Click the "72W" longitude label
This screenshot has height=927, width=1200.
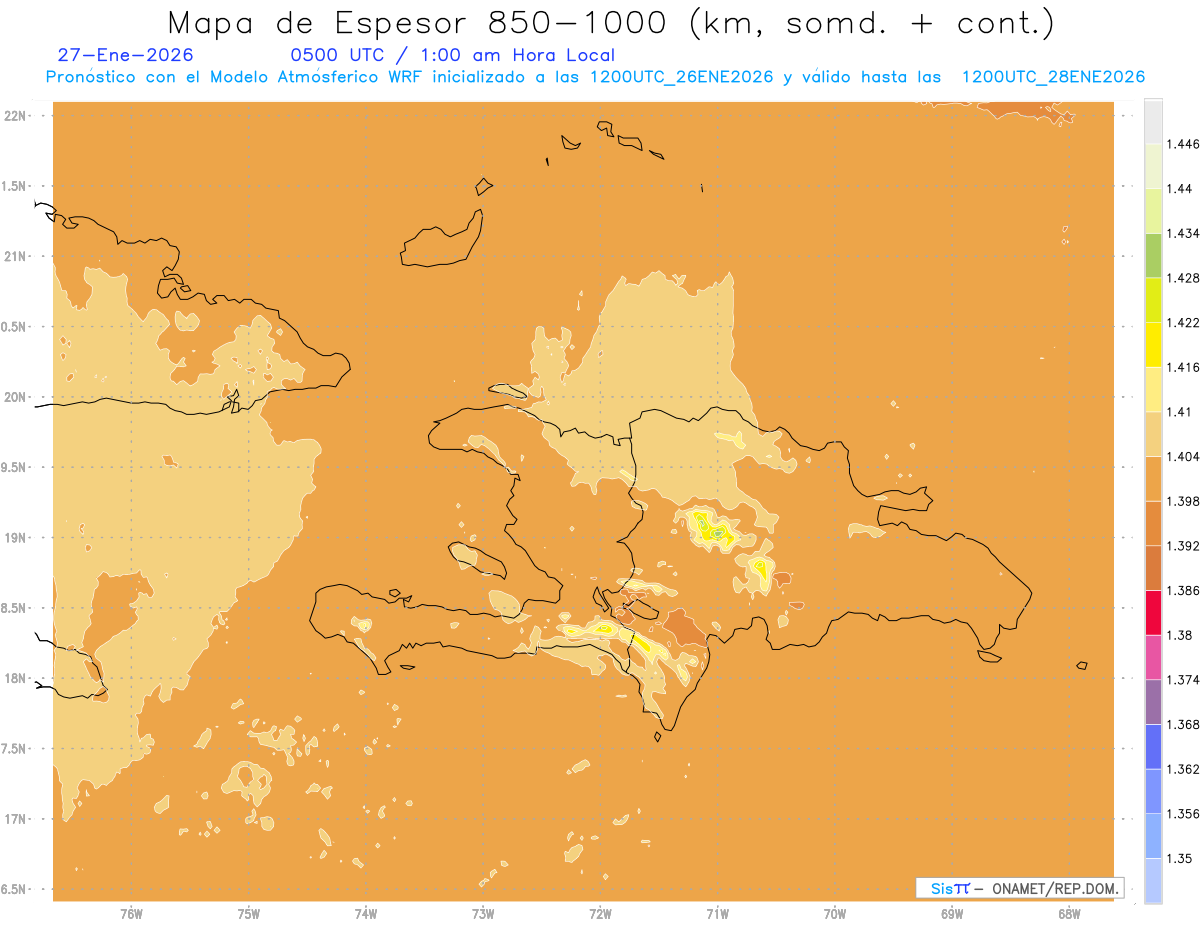pyautogui.click(x=600, y=914)
